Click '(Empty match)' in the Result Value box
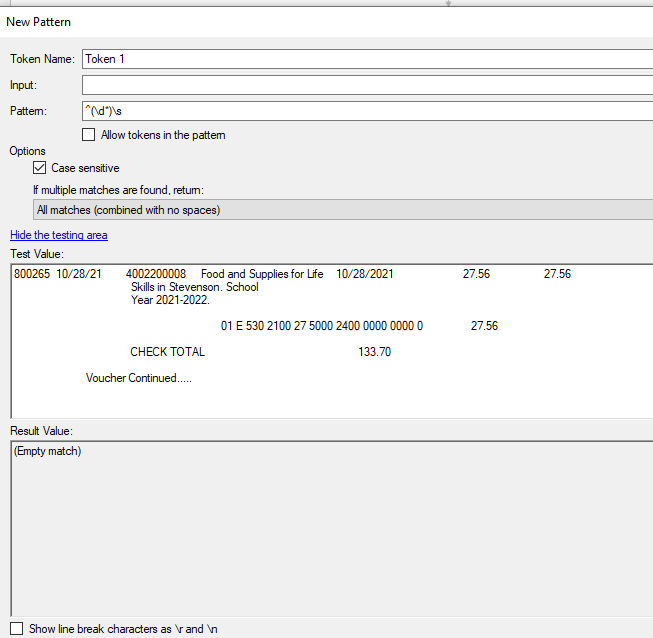The width and height of the screenshot is (653, 638). click(47, 451)
